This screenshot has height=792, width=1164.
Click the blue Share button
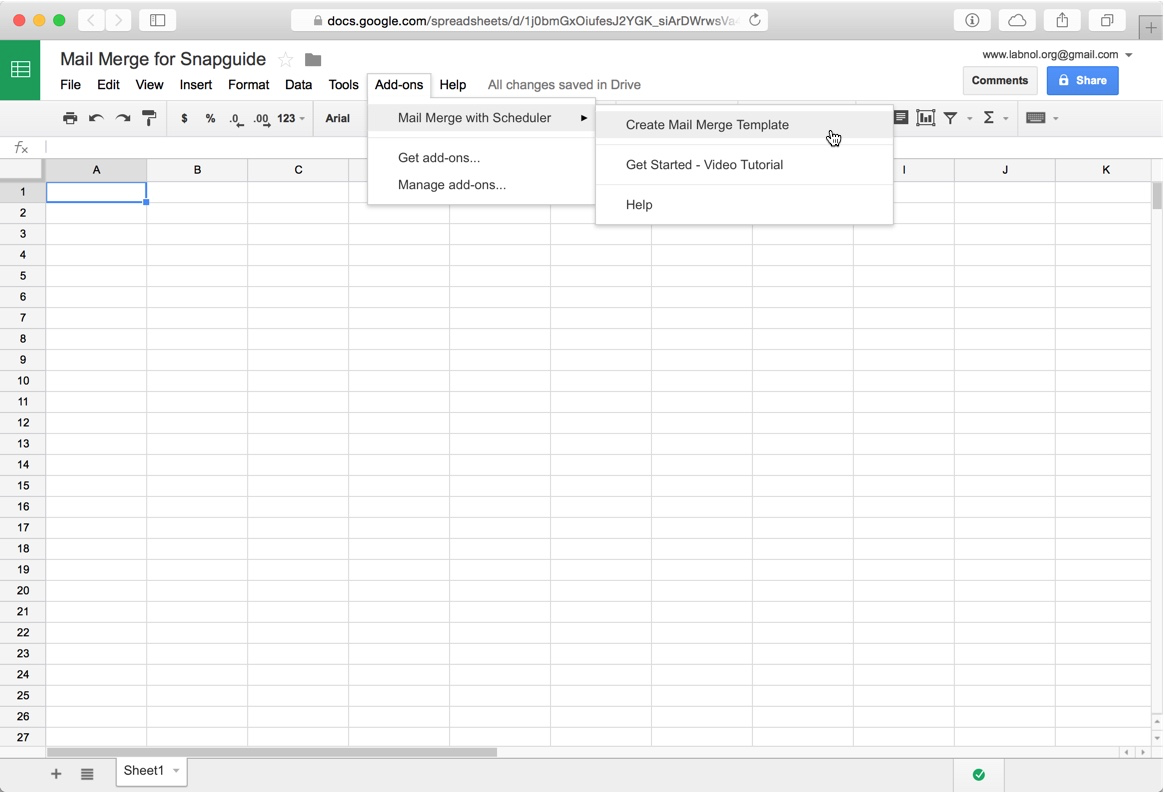pyautogui.click(x=1082, y=80)
